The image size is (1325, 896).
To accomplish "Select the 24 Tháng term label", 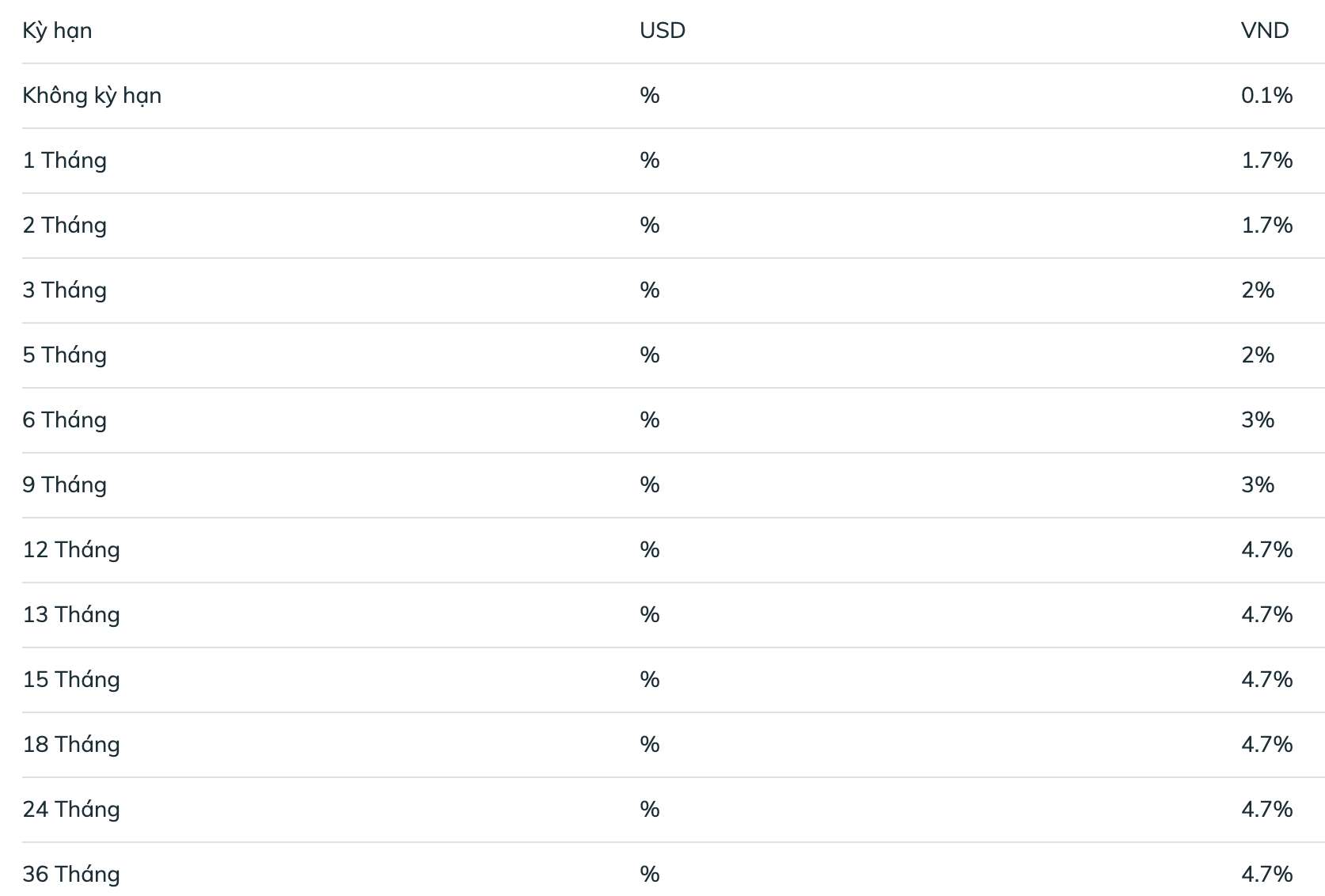I will tap(71, 810).
